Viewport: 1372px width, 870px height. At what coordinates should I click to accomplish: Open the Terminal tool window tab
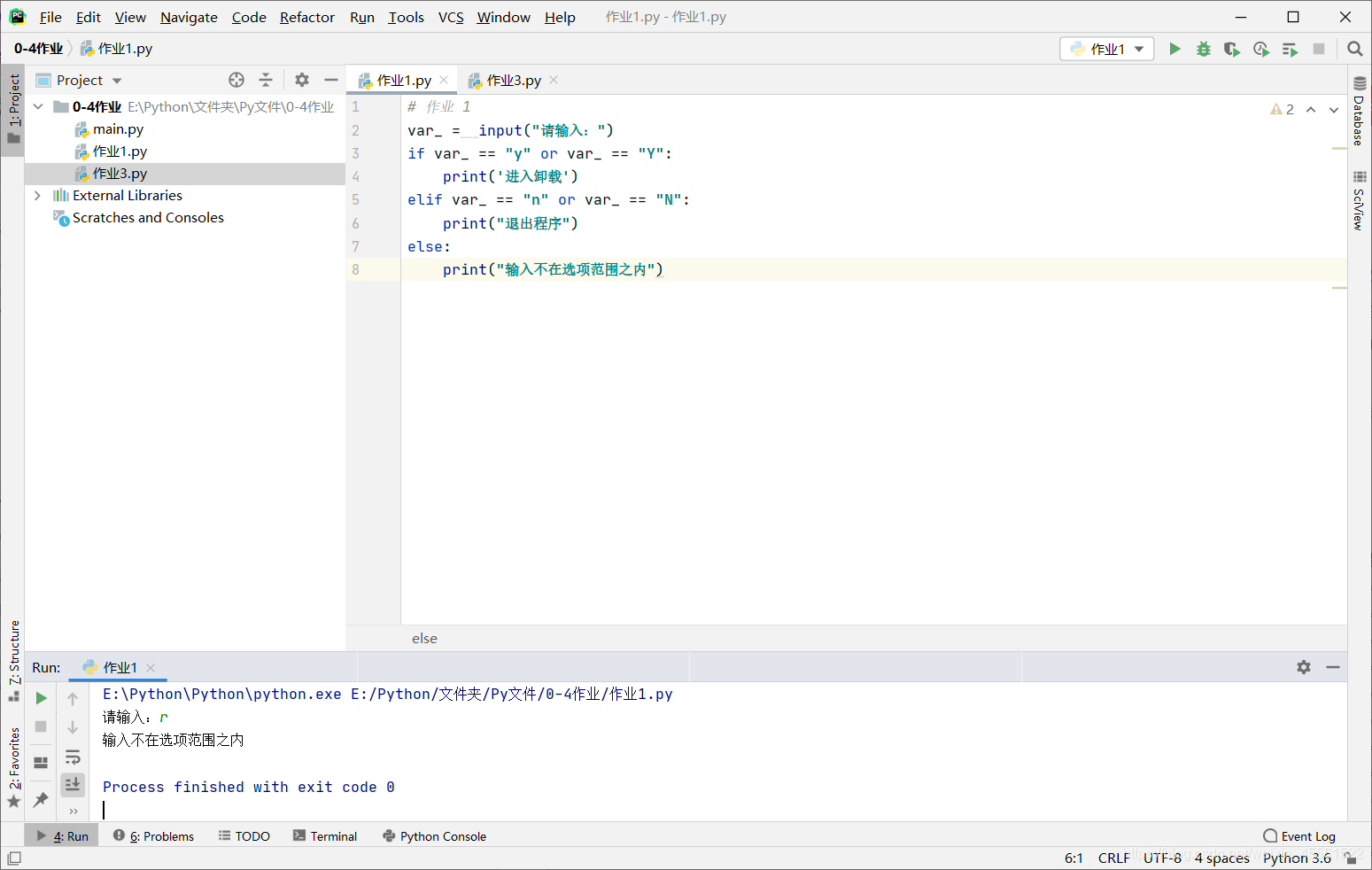[325, 836]
